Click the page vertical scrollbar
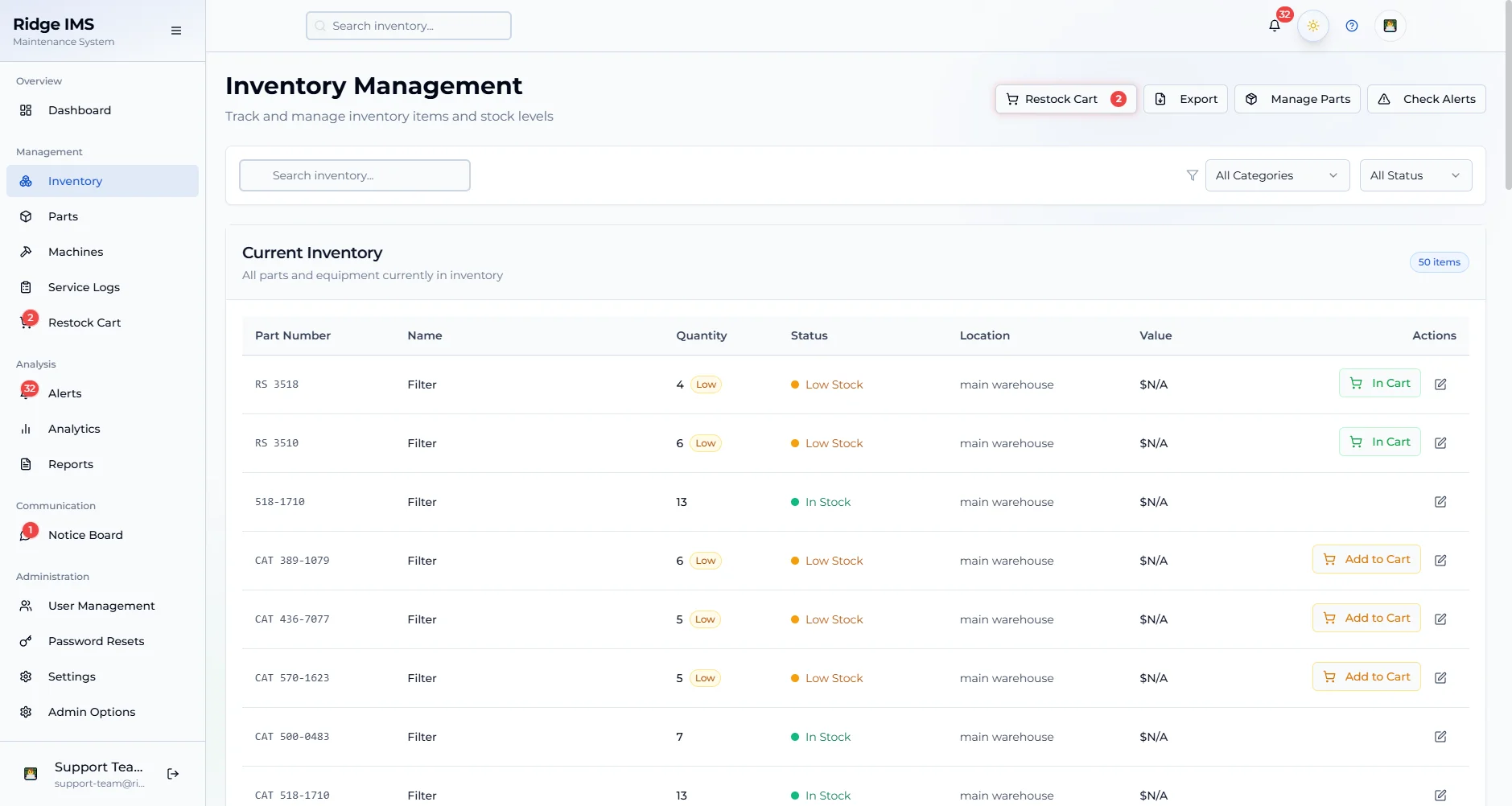 click(x=1508, y=97)
